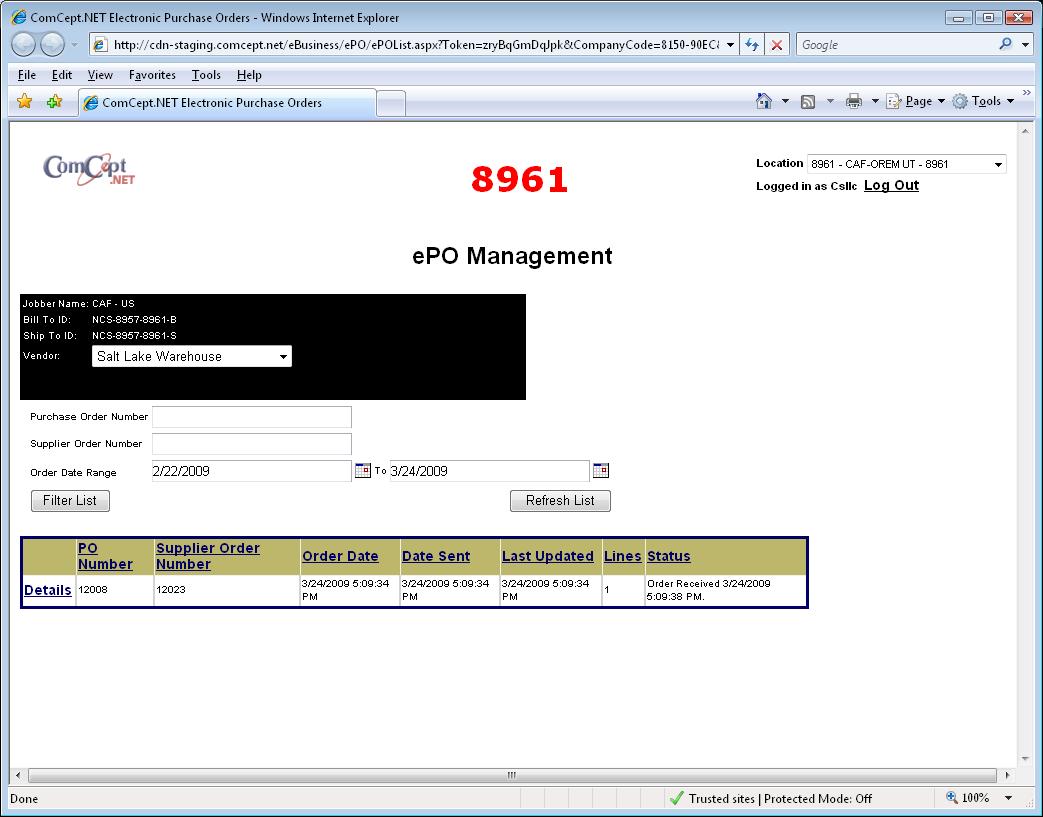
Task: Open the Tools menu in menu bar
Action: (206, 75)
